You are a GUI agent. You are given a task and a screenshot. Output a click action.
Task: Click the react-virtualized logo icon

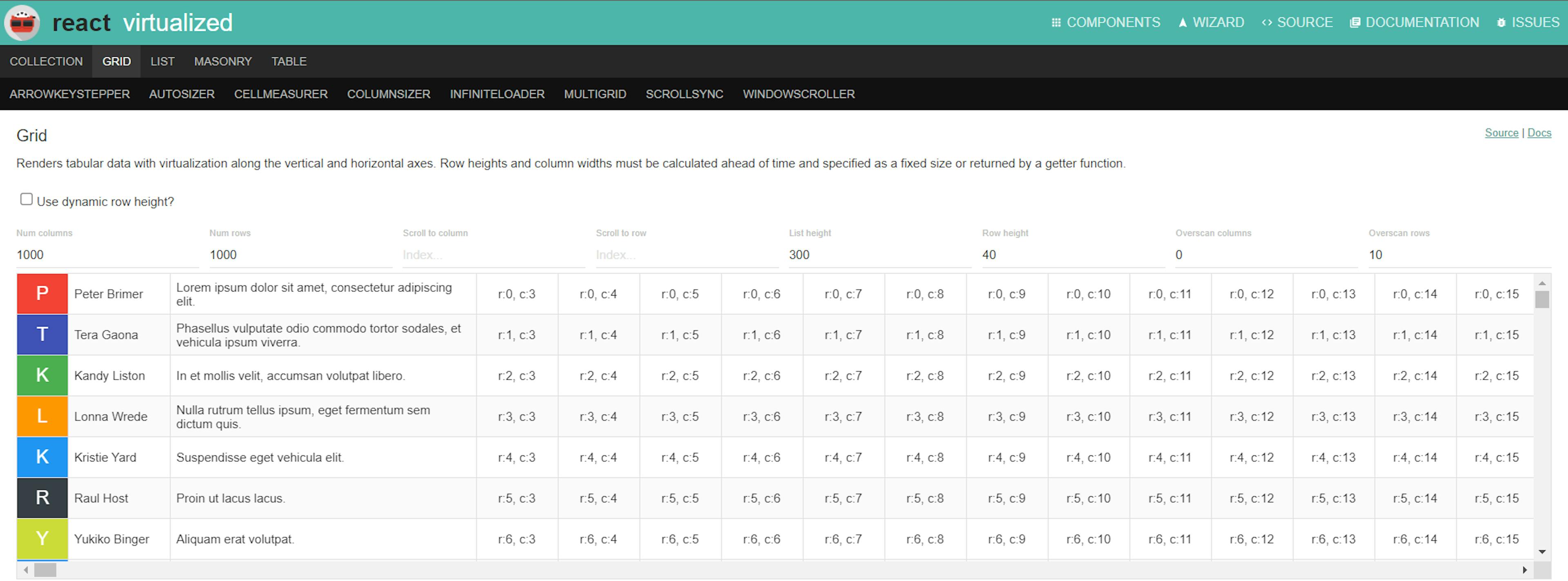(22, 22)
